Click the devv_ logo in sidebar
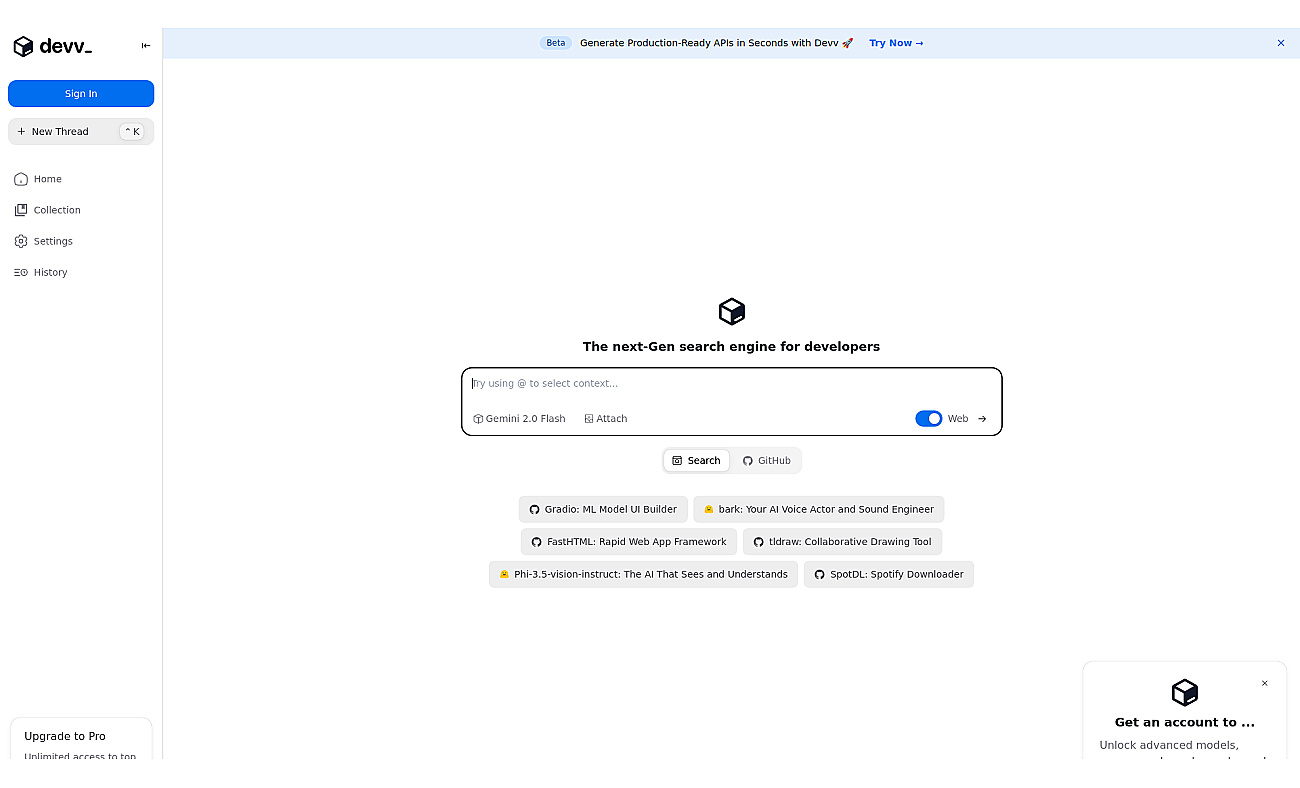Image resolution: width=1300 pixels, height=788 pixels. pyautogui.click(x=52, y=46)
